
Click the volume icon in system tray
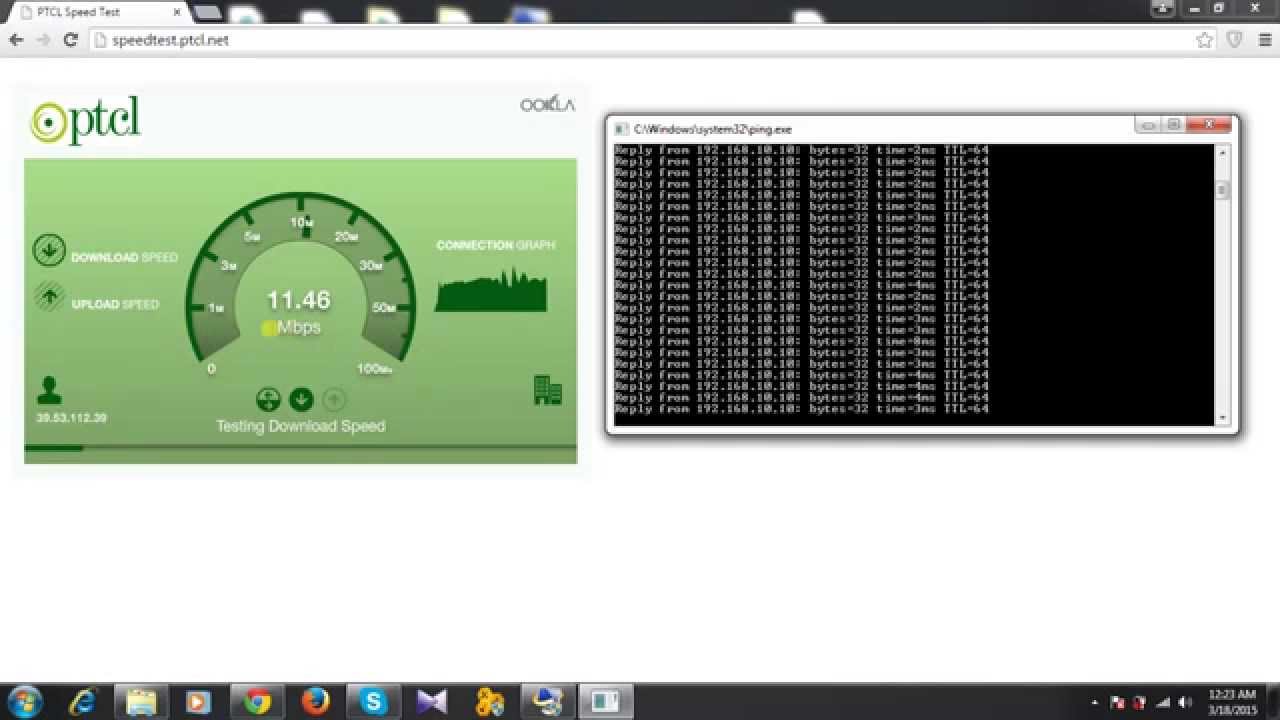point(1186,702)
